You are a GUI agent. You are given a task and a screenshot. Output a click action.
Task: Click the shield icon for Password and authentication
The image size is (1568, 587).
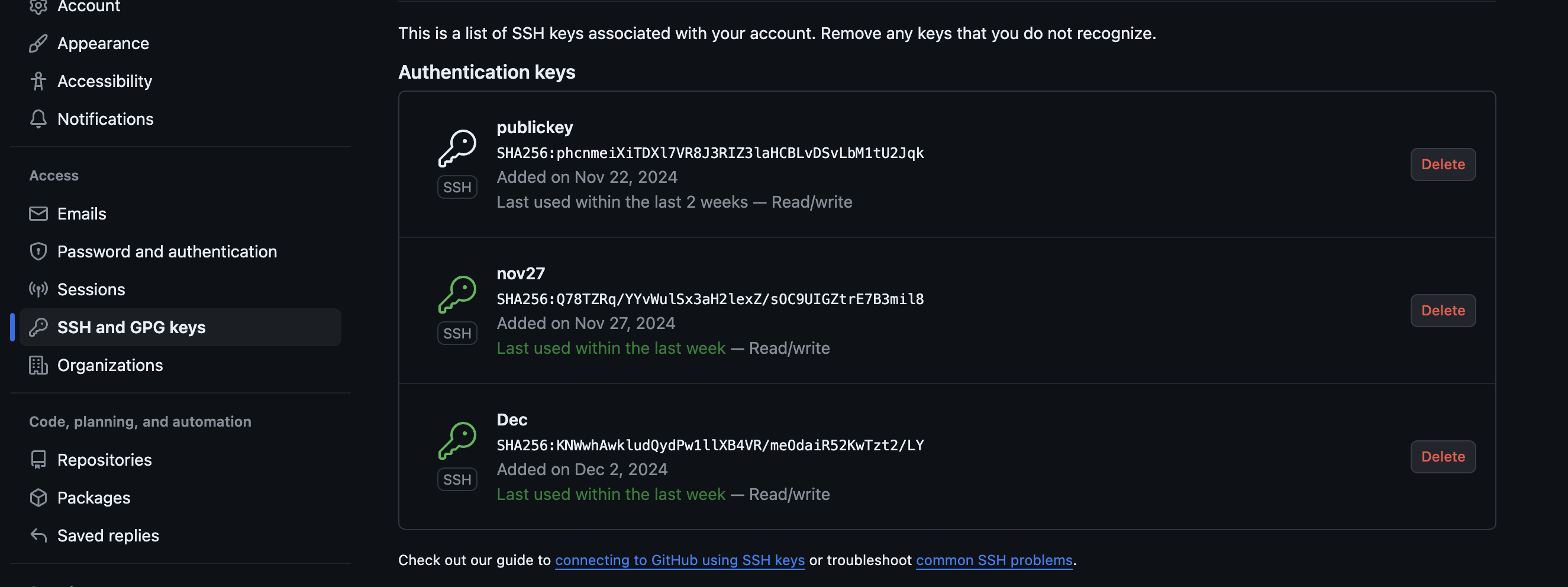(x=38, y=251)
